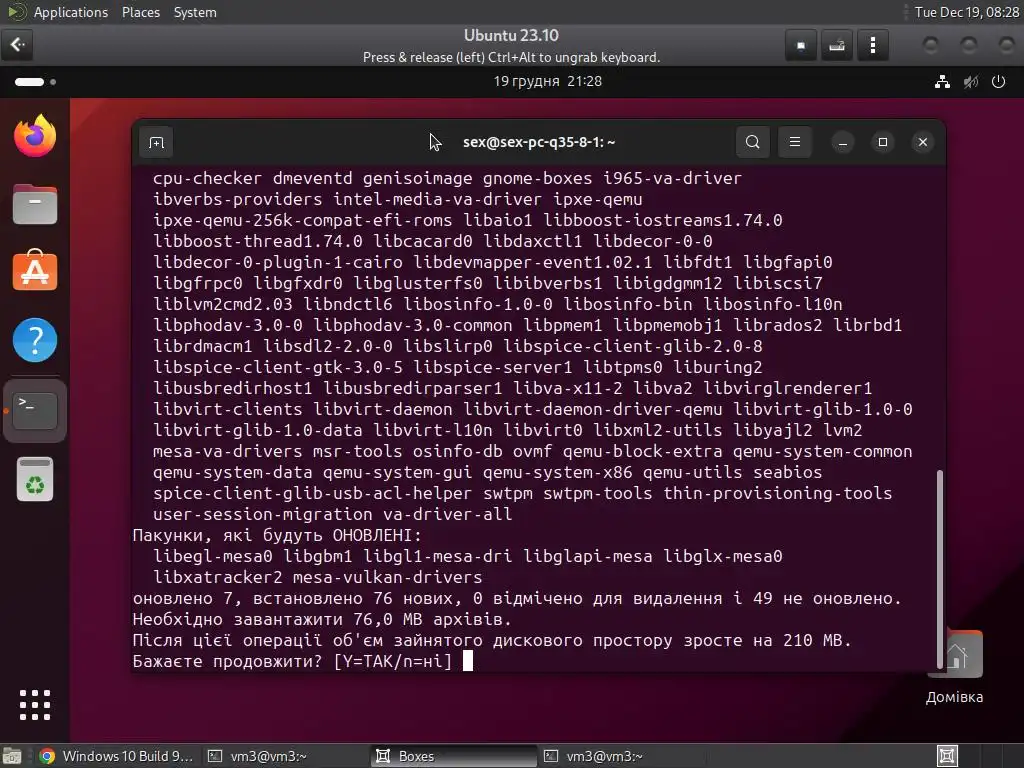The height and width of the screenshot is (768, 1024).
Task: Click the terminal title sex@sex-pc-q35-8-1
Action: 539,142
